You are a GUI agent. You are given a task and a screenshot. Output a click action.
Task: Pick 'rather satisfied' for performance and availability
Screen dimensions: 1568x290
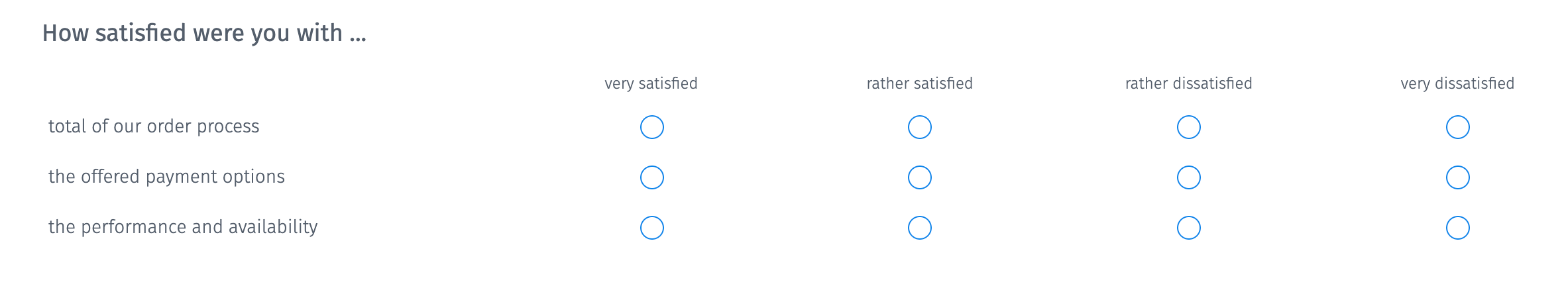(x=920, y=228)
